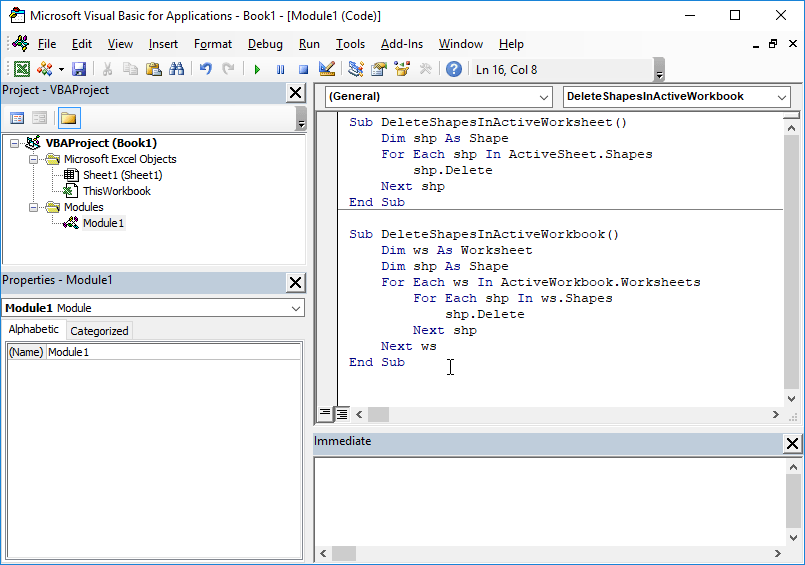Viewport: 805px width, 565px height.
Task: Toggle Full Module View button
Action: (341, 414)
